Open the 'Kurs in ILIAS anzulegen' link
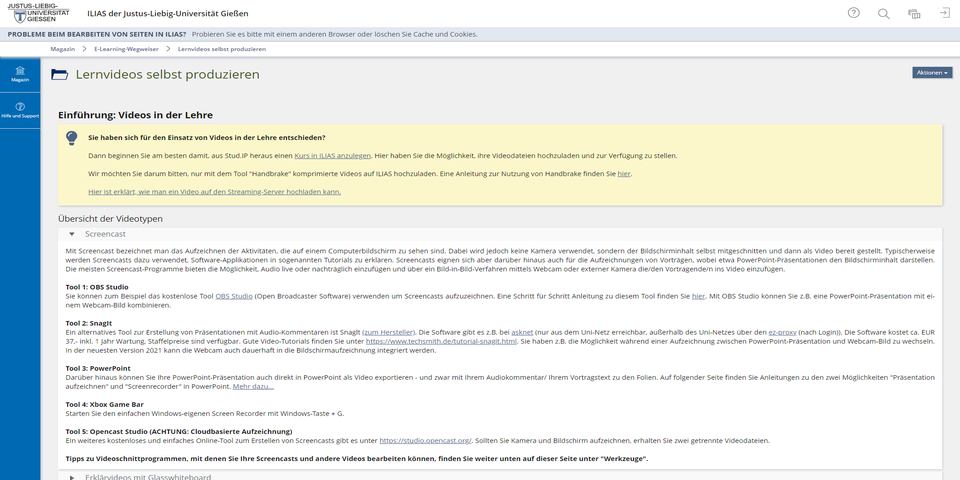Screen dimensions: 960x480 click(x=332, y=156)
